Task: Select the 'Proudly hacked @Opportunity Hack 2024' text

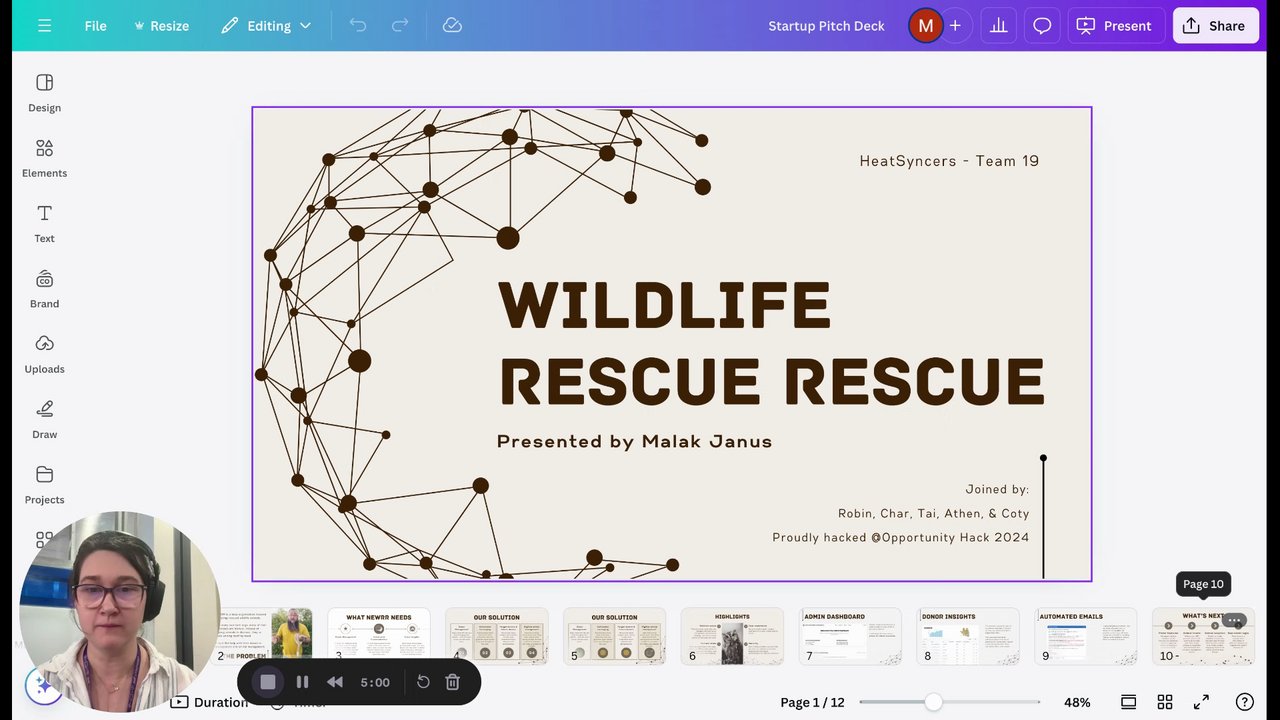Action: point(900,537)
